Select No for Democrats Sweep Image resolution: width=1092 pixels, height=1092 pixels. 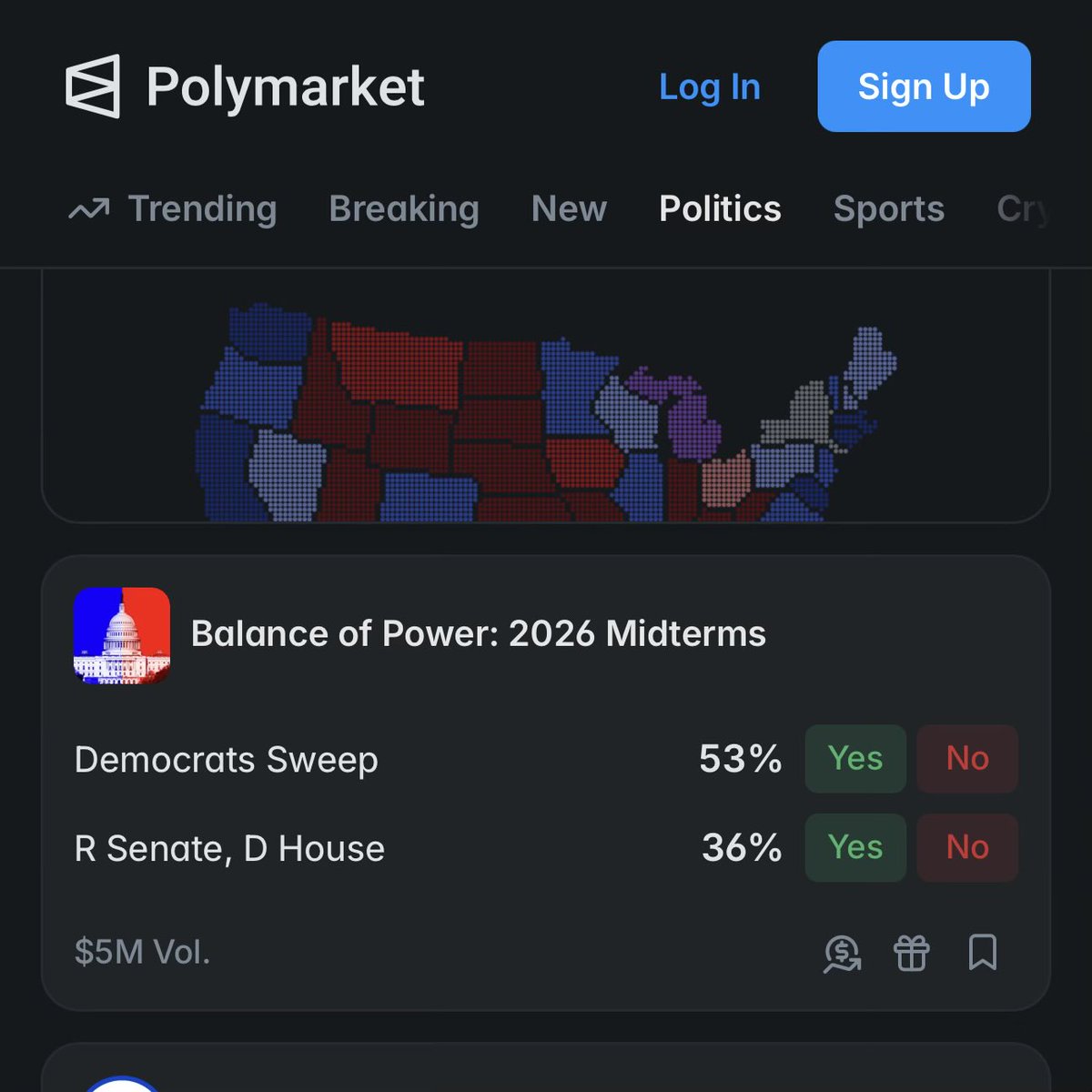pyautogui.click(x=967, y=759)
